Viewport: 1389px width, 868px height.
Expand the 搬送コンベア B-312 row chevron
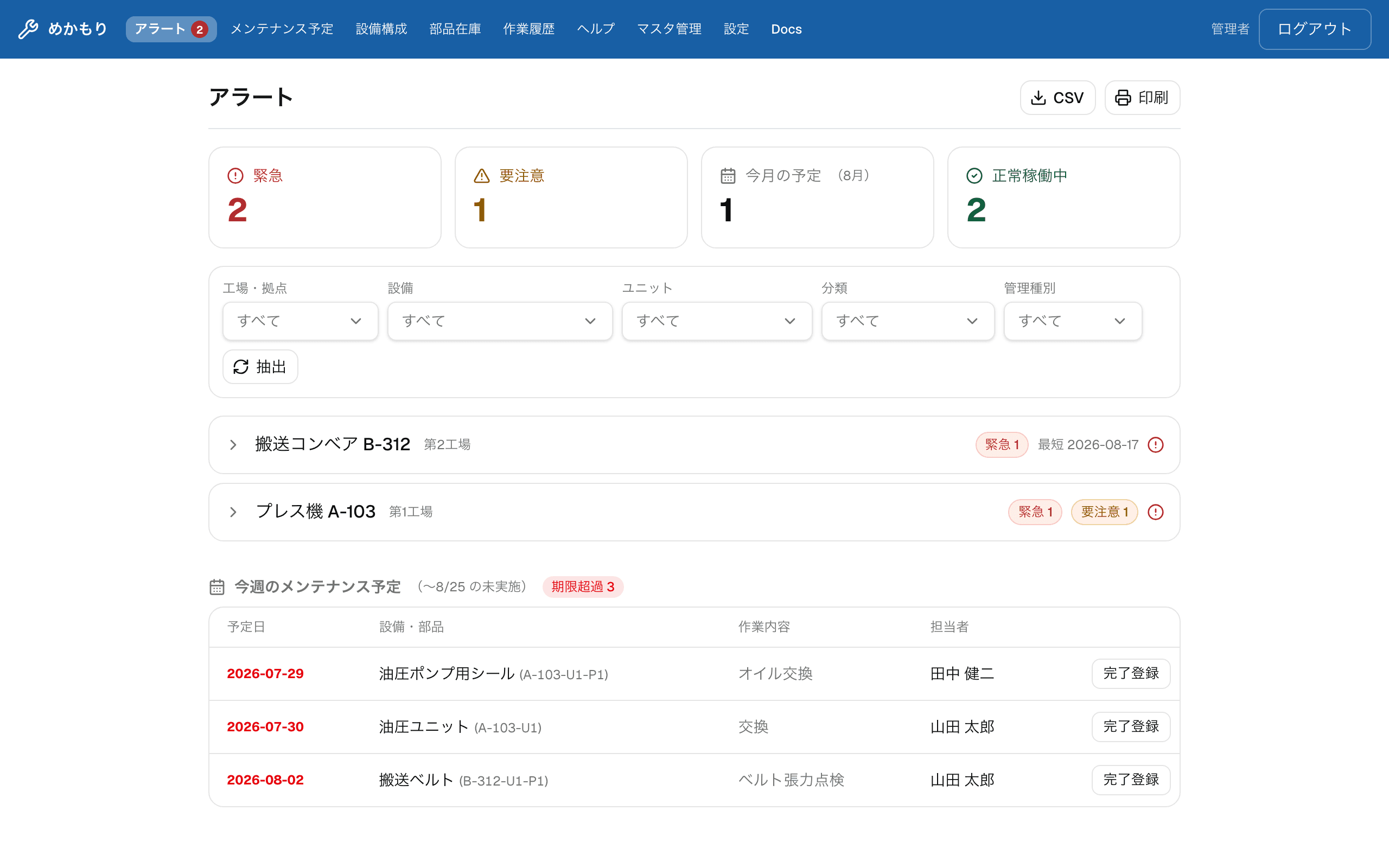pyautogui.click(x=233, y=445)
